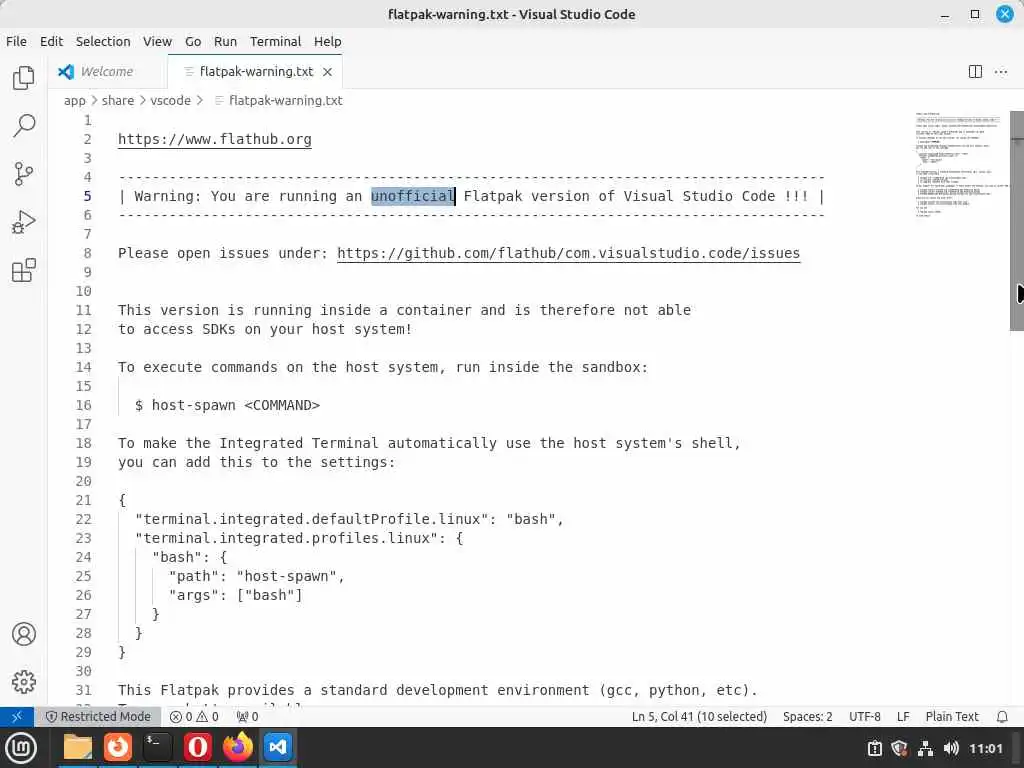This screenshot has width=1024, height=768.
Task: Change end of line sequence LF
Action: 903,716
